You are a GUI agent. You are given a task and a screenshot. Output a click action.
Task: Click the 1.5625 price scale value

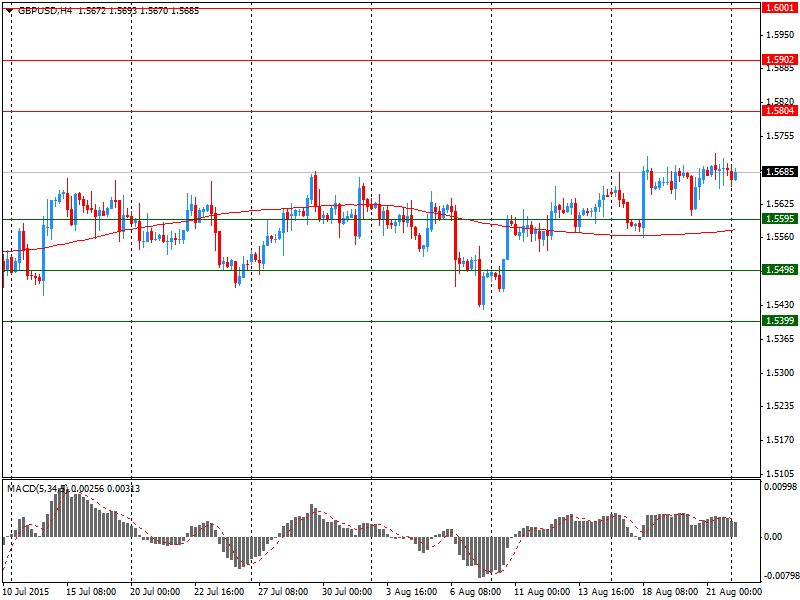pos(780,204)
